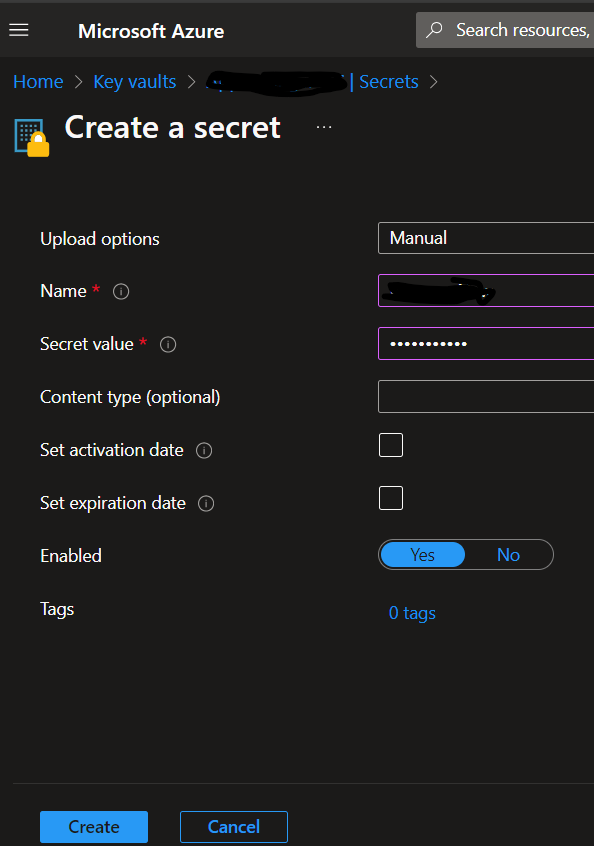Set Enabled to No
Image resolution: width=594 pixels, height=846 pixels.
pyautogui.click(x=508, y=555)
